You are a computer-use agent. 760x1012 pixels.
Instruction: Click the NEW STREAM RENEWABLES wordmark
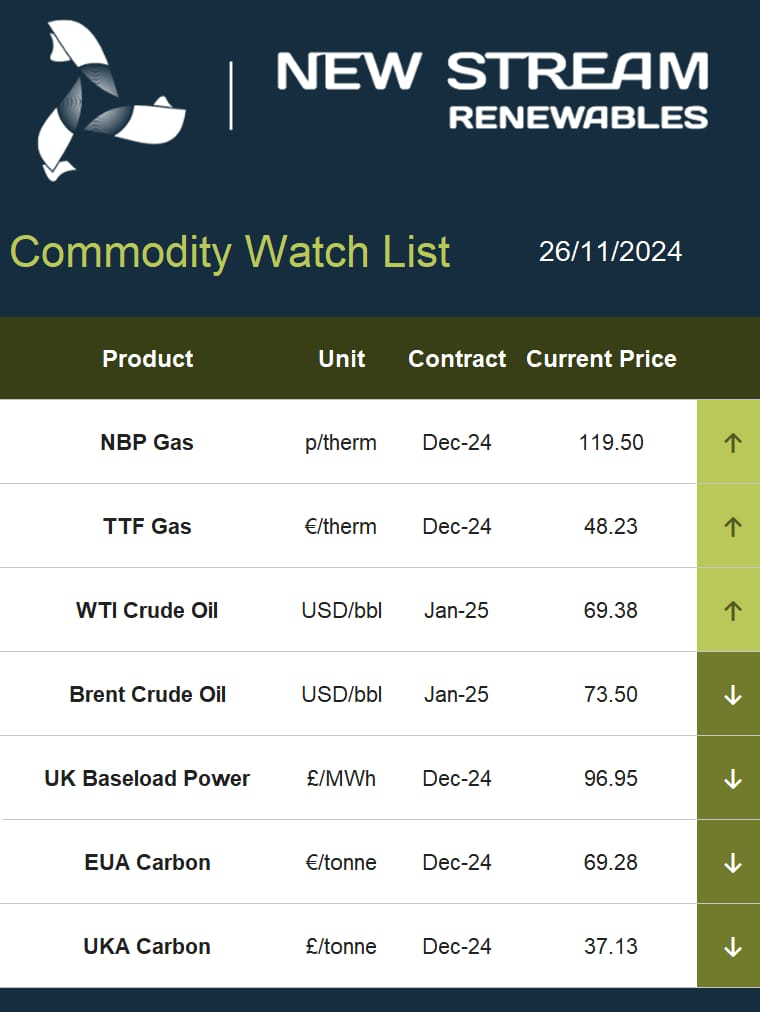(x=492, y=90)
